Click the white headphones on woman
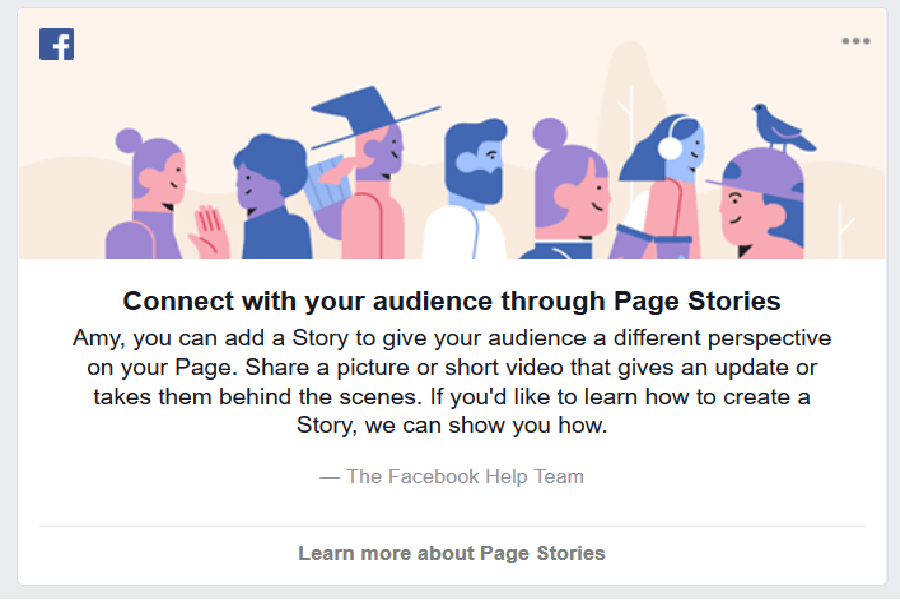 point(669,147)
